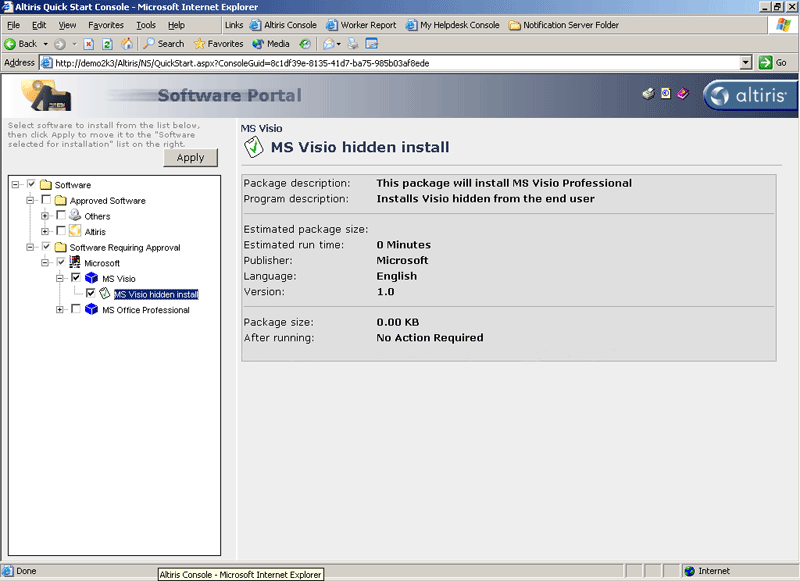Collapse the Software Requiring Approval folder

pyautogui.click(x=30, y=247)
